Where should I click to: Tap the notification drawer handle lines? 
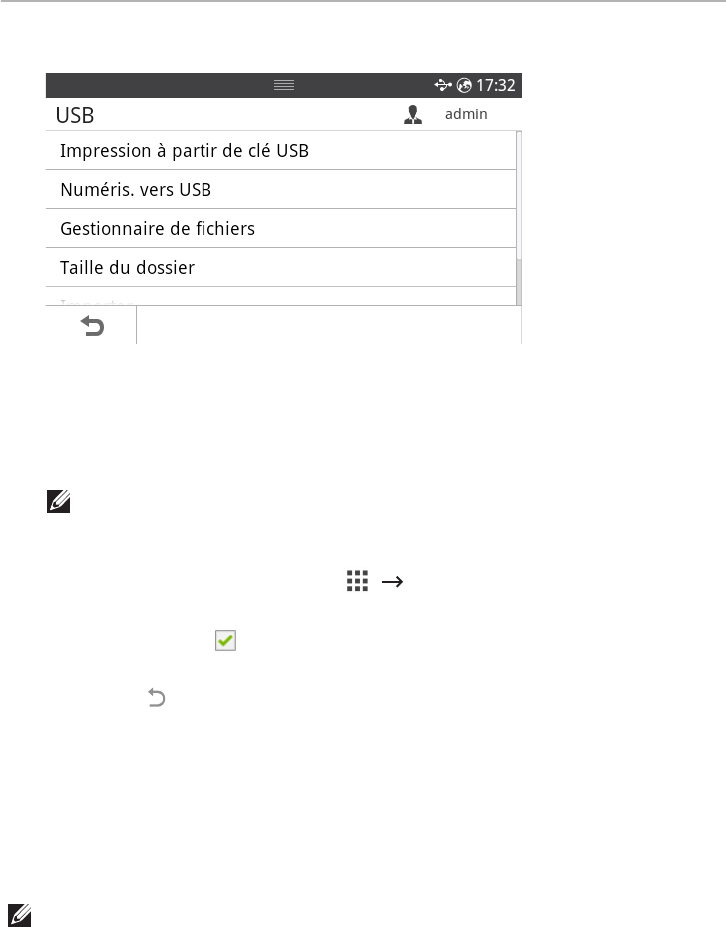pos(284,85)
